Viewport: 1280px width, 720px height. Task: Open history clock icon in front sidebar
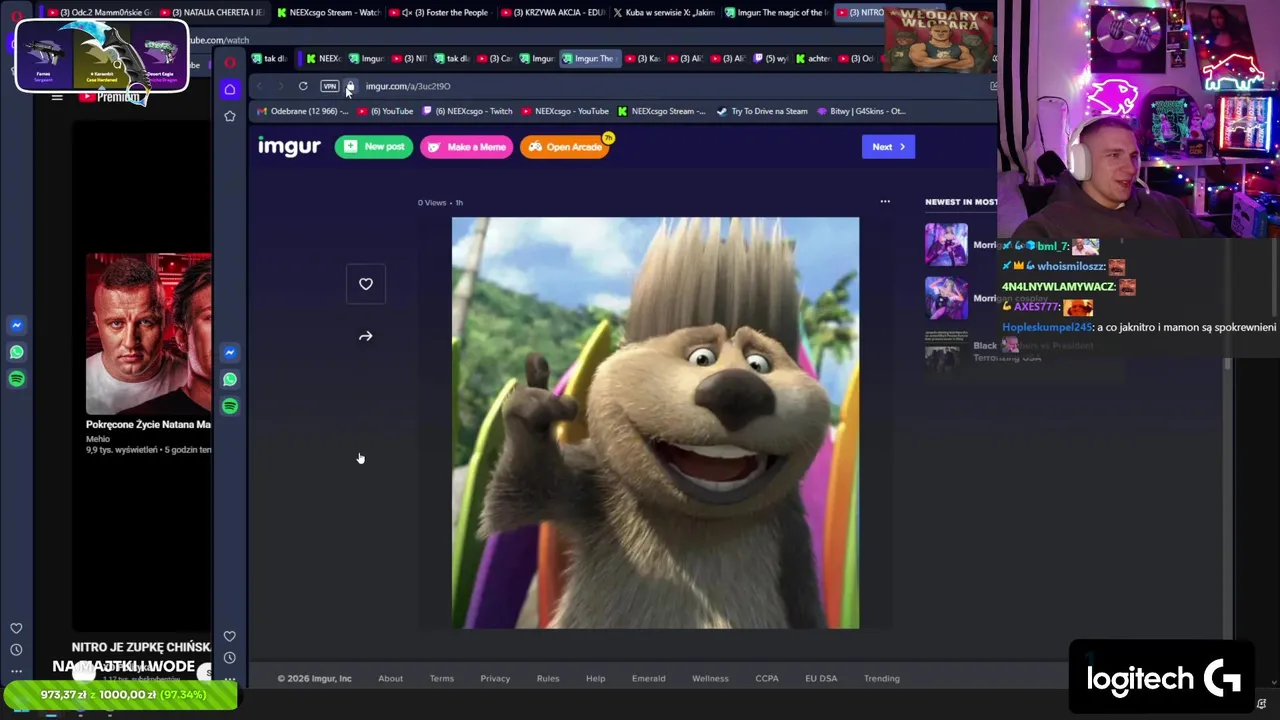(230, 658)
